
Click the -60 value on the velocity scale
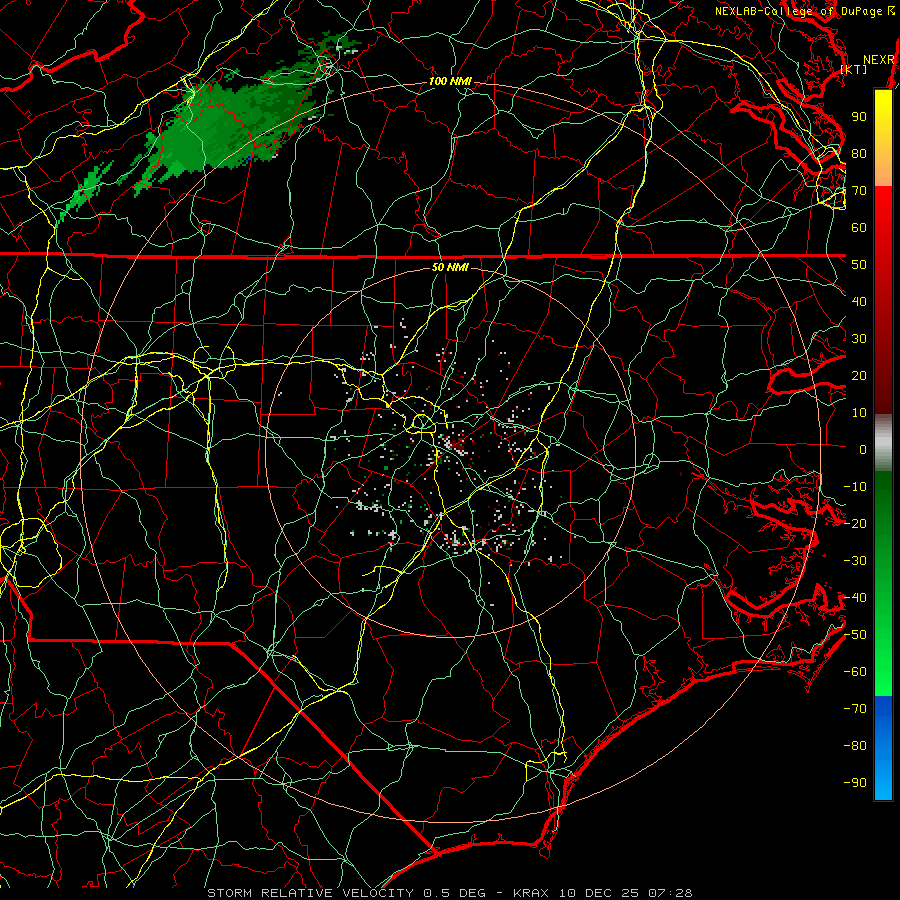(x=855, y=672)
